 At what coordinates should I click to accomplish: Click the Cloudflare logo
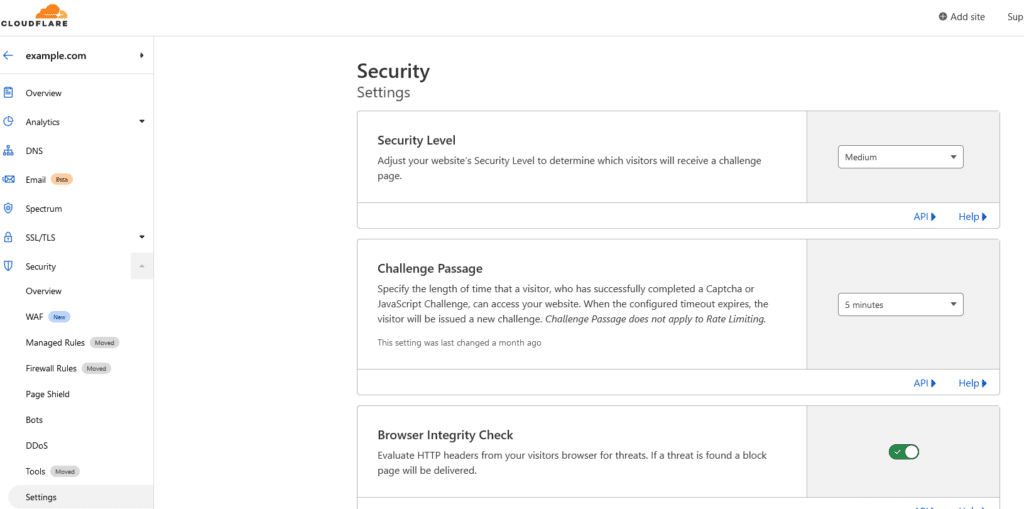pyautogui.click(x=34, y=15)
